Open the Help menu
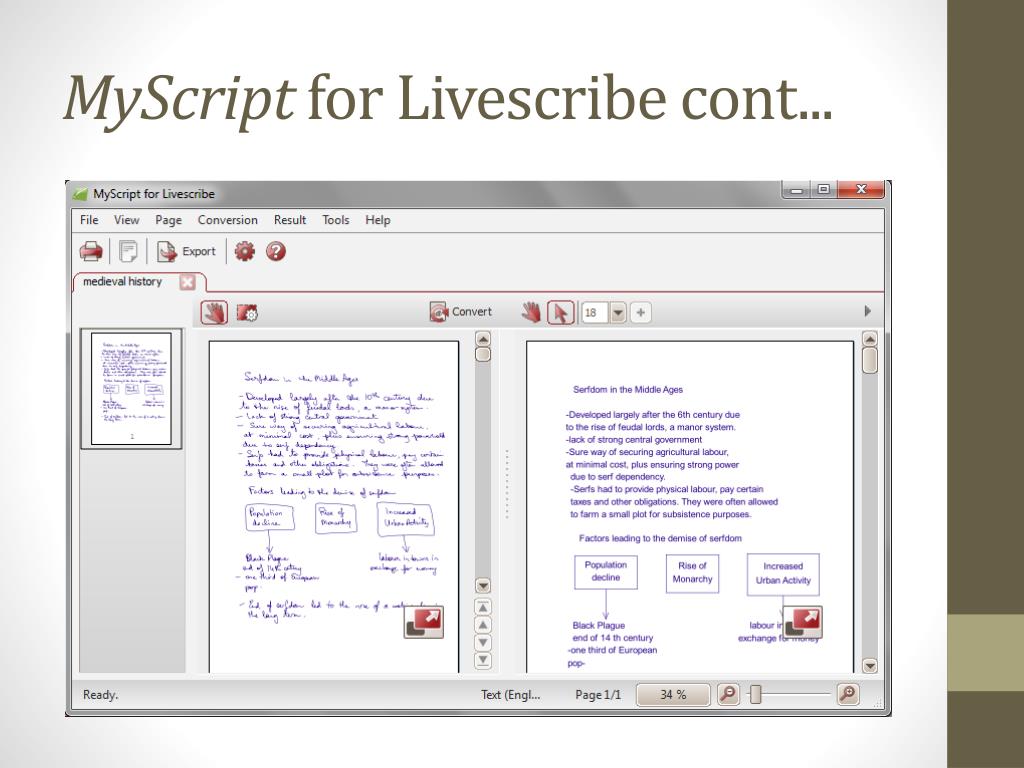Viewport: 1024px width, 768px height. coord(377,220)
